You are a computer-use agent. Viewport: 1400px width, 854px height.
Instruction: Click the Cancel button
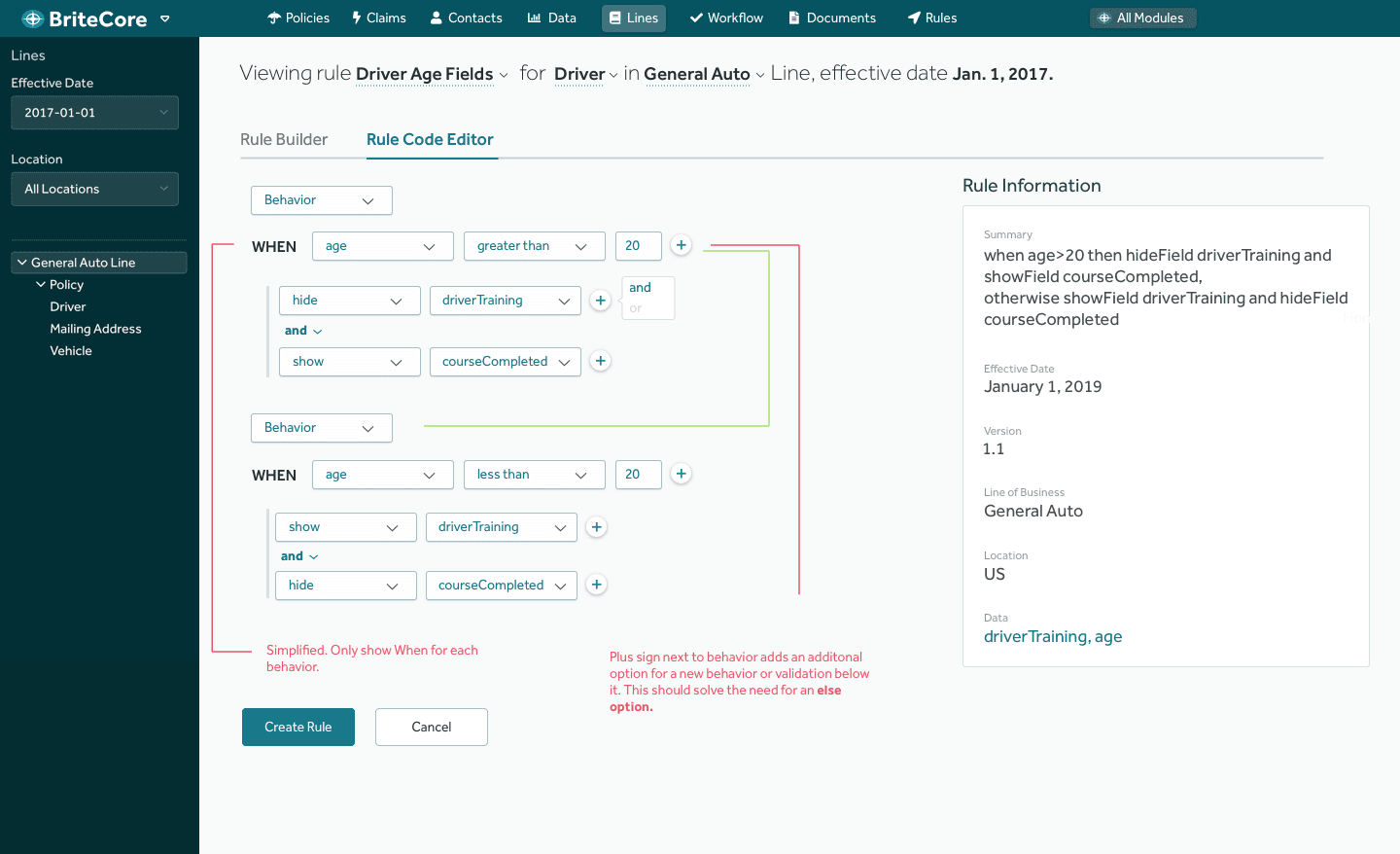coord(432,727)
